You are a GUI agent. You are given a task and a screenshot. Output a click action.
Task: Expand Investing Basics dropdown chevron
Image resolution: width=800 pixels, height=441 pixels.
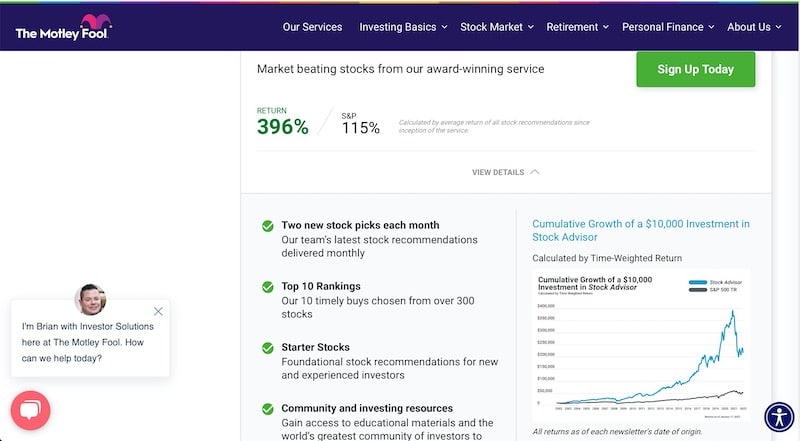[444, 27]
